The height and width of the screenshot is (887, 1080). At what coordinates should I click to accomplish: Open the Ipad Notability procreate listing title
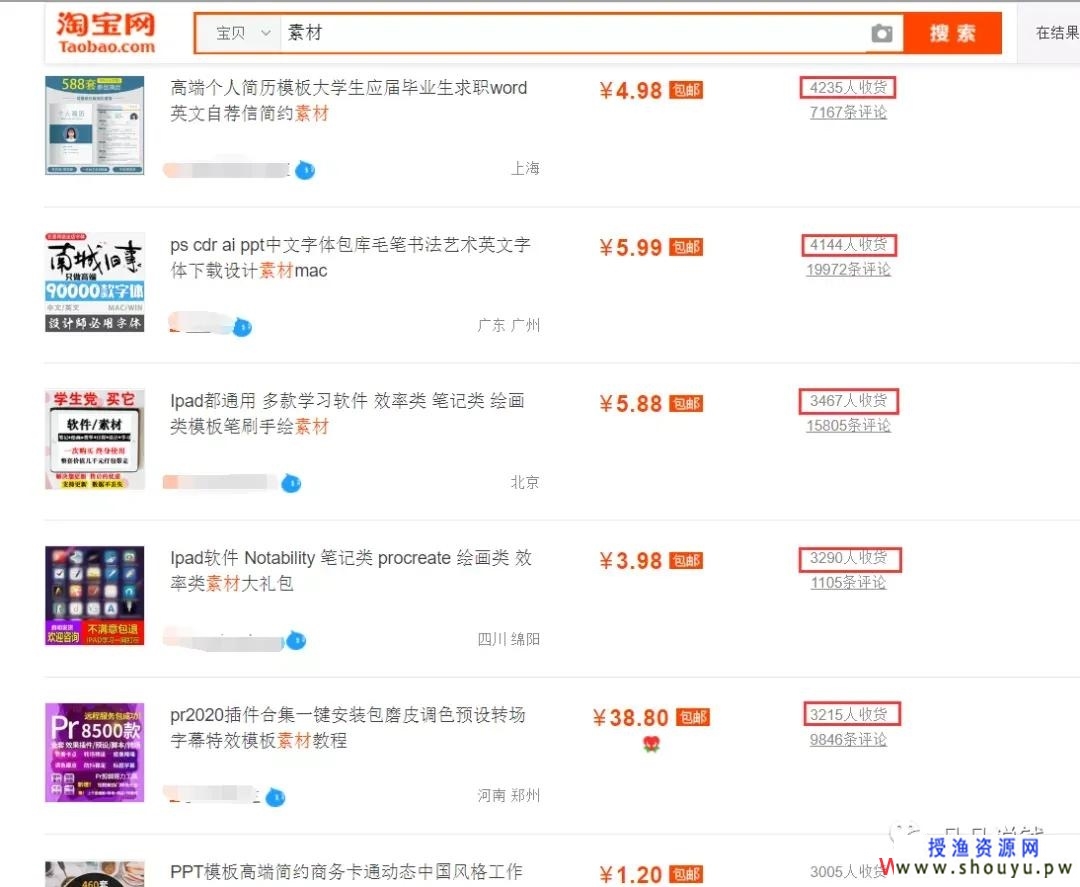pos(351,570)
